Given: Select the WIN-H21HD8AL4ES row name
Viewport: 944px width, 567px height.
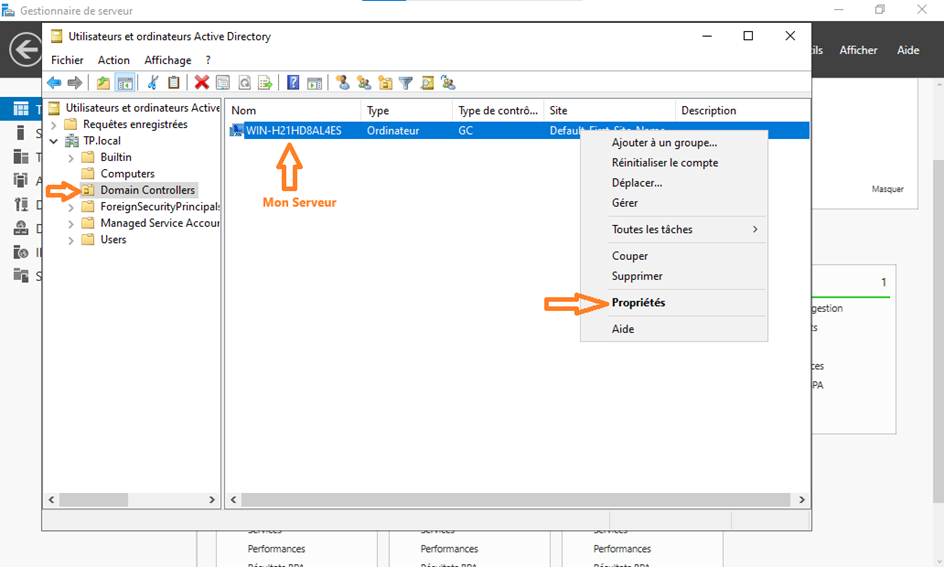Looking at the screenshot, I should [x=294, y=131].
